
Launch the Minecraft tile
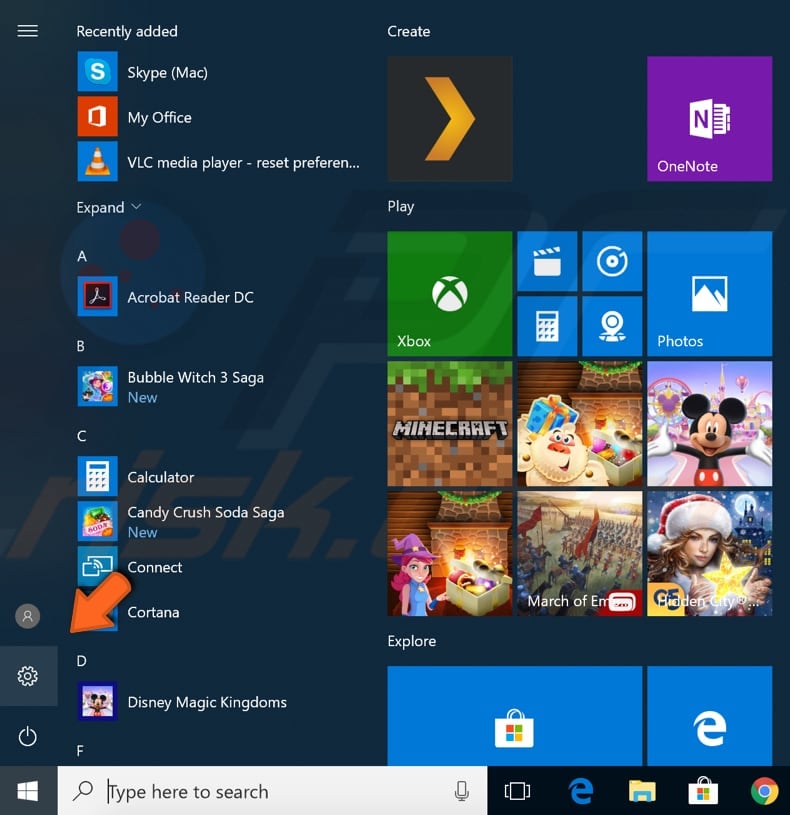coord(450,424)
